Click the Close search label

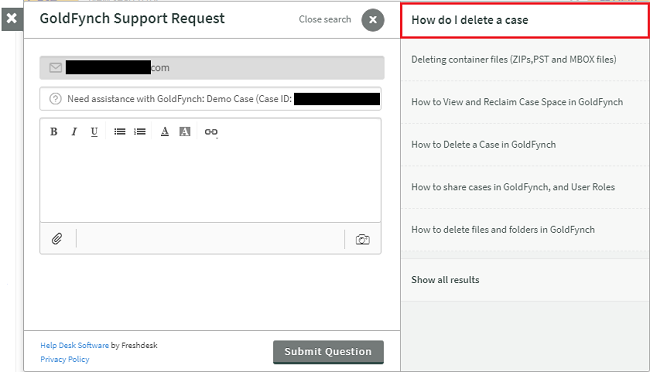pos(325,19)
